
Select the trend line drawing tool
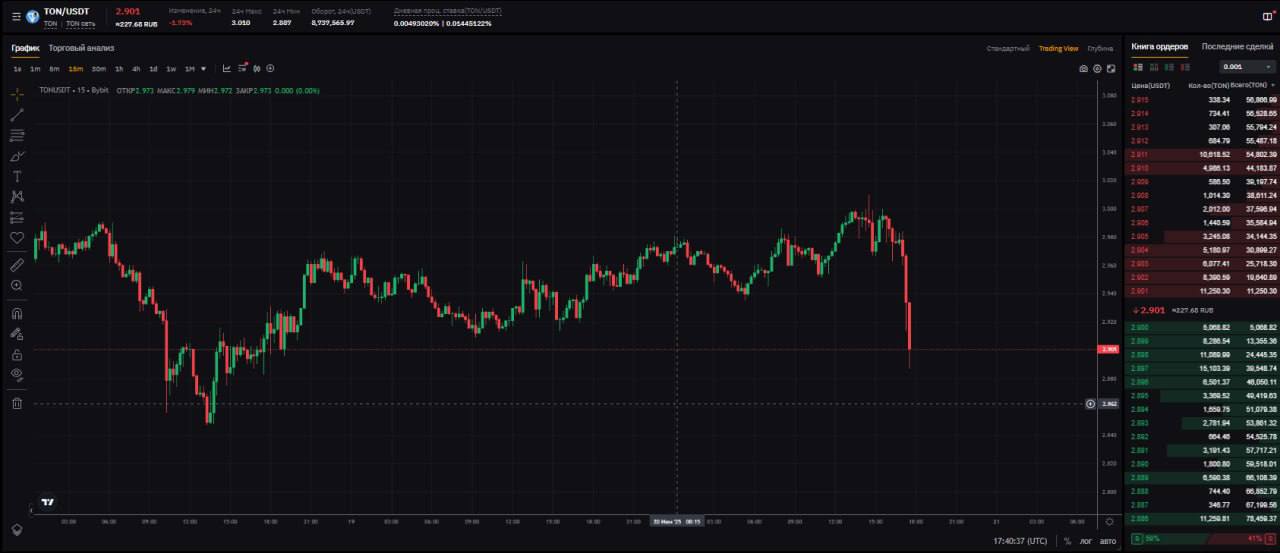pos(17,115)
